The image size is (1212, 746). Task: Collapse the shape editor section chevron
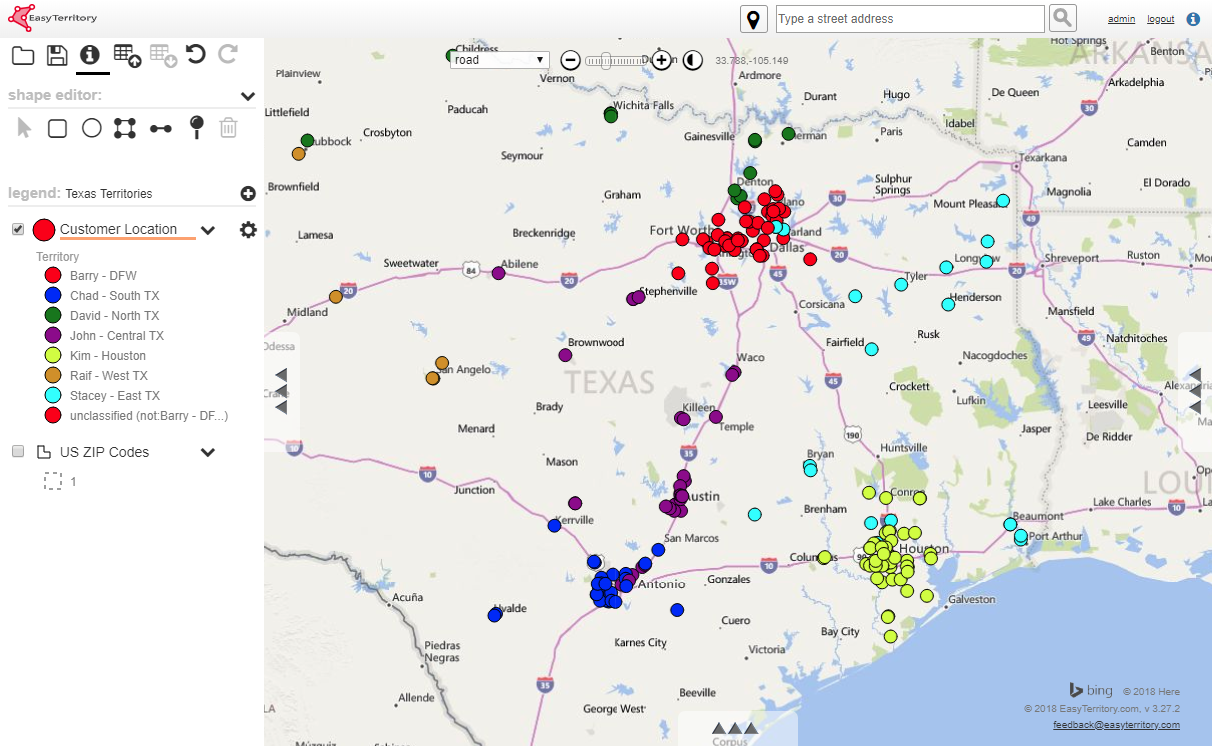248,97
